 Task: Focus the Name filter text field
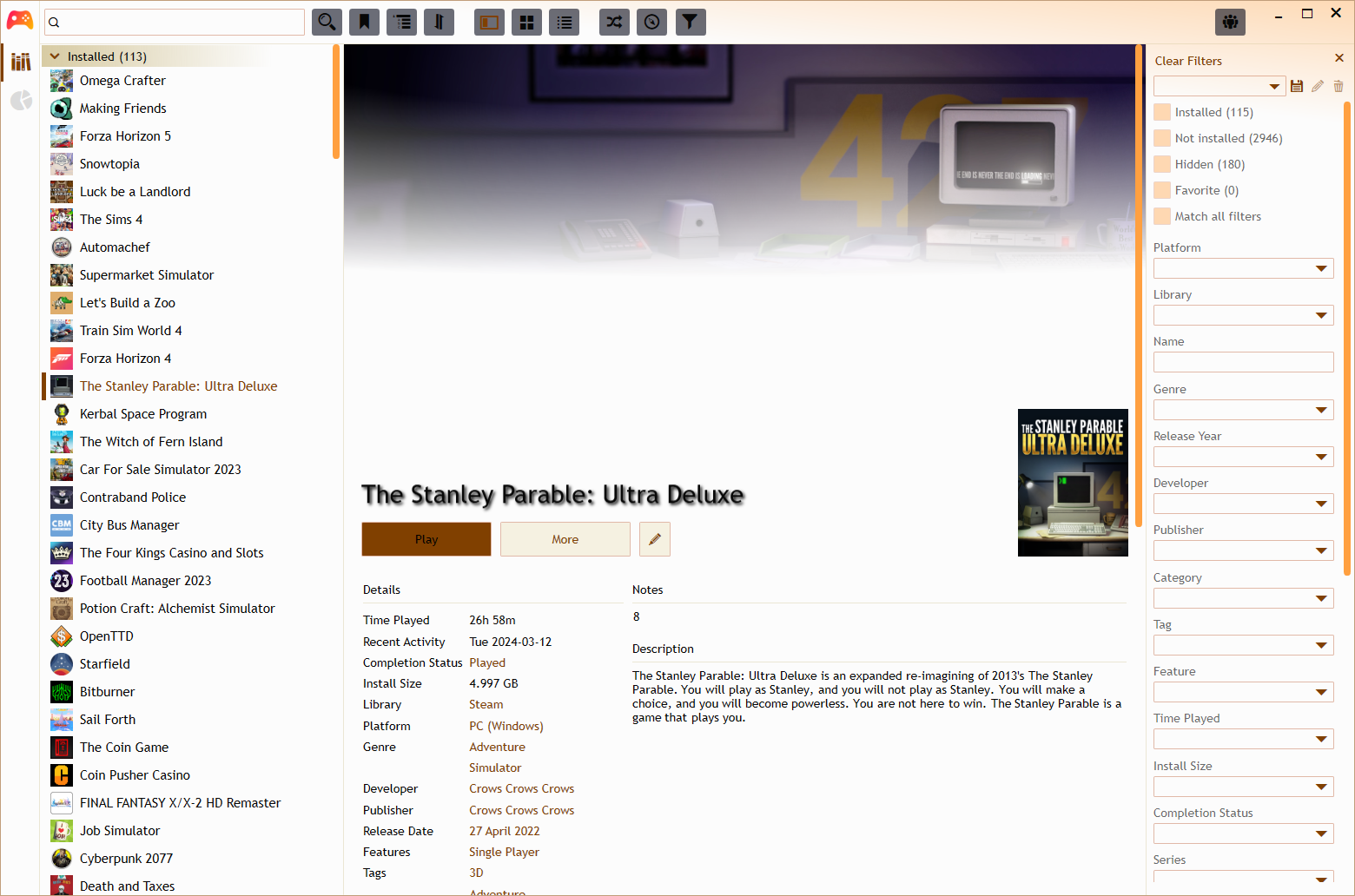pos(1243,362)
